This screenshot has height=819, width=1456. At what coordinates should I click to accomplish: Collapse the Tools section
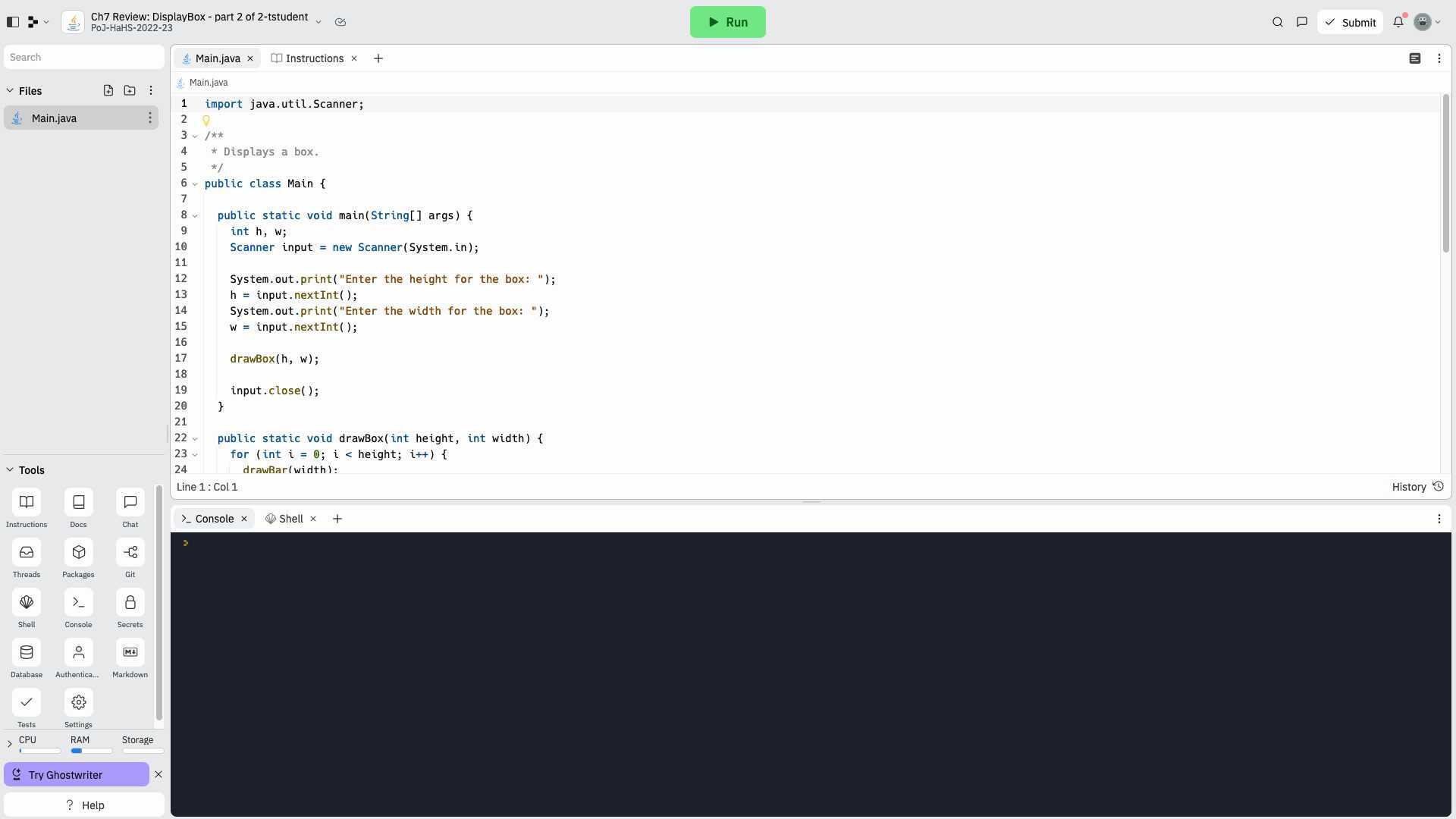pyautogui.click(x=11, y=470)
